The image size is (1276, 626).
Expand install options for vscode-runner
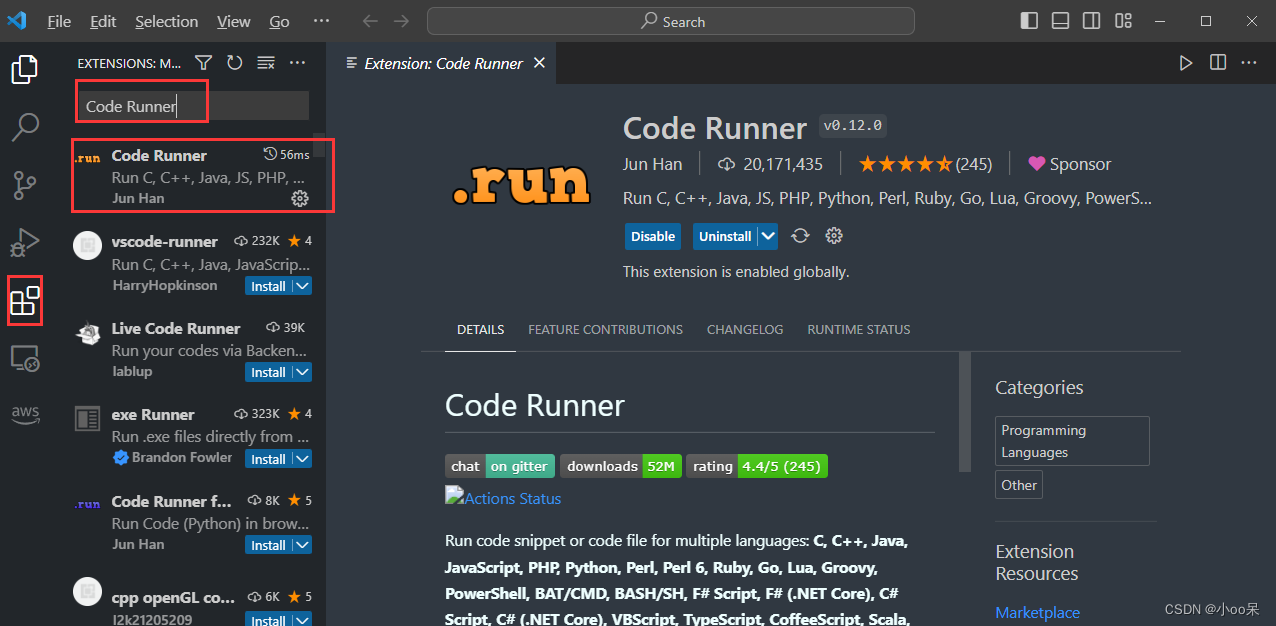pos(302,286)
